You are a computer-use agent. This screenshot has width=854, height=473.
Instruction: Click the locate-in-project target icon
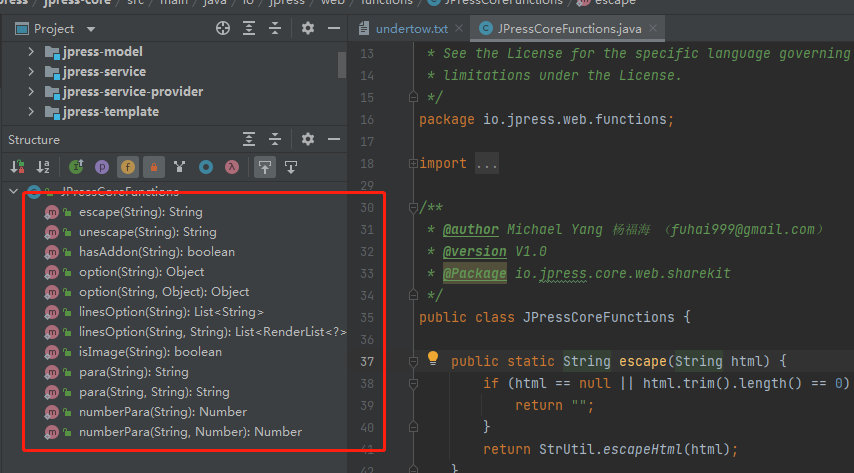click(223, 28)
